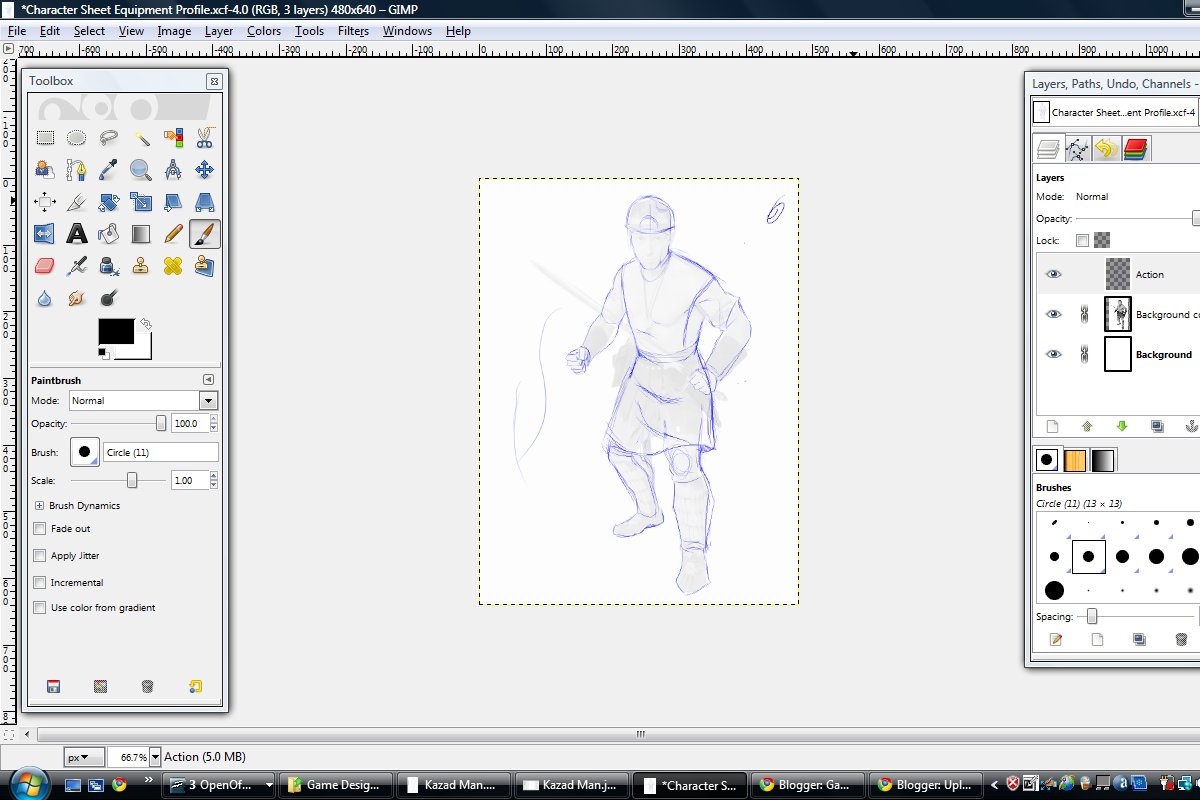Click the brush Scale value field
Image resolution: width=1200 pixels, height=800 pixels.
click(x=188, y=481)
